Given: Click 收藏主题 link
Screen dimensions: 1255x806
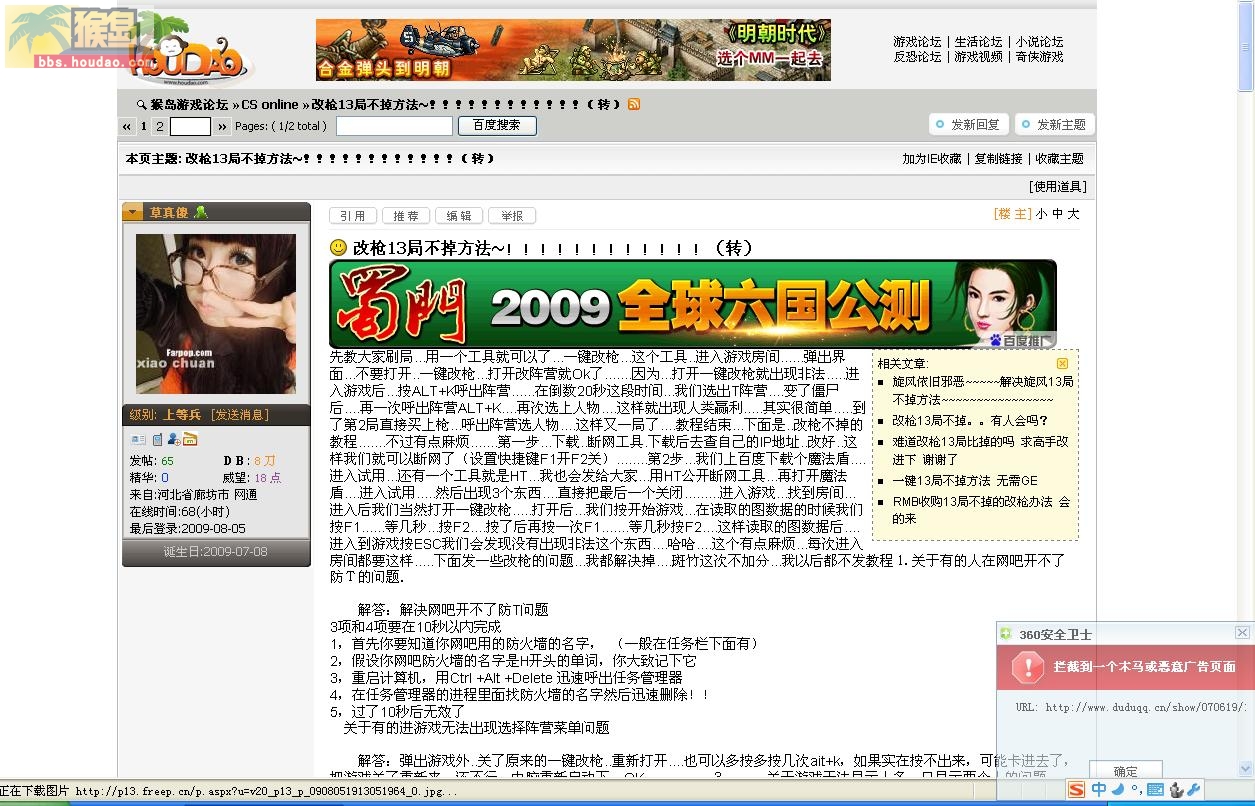Looking at the screenshot, I should click(x=1060, y=159).
